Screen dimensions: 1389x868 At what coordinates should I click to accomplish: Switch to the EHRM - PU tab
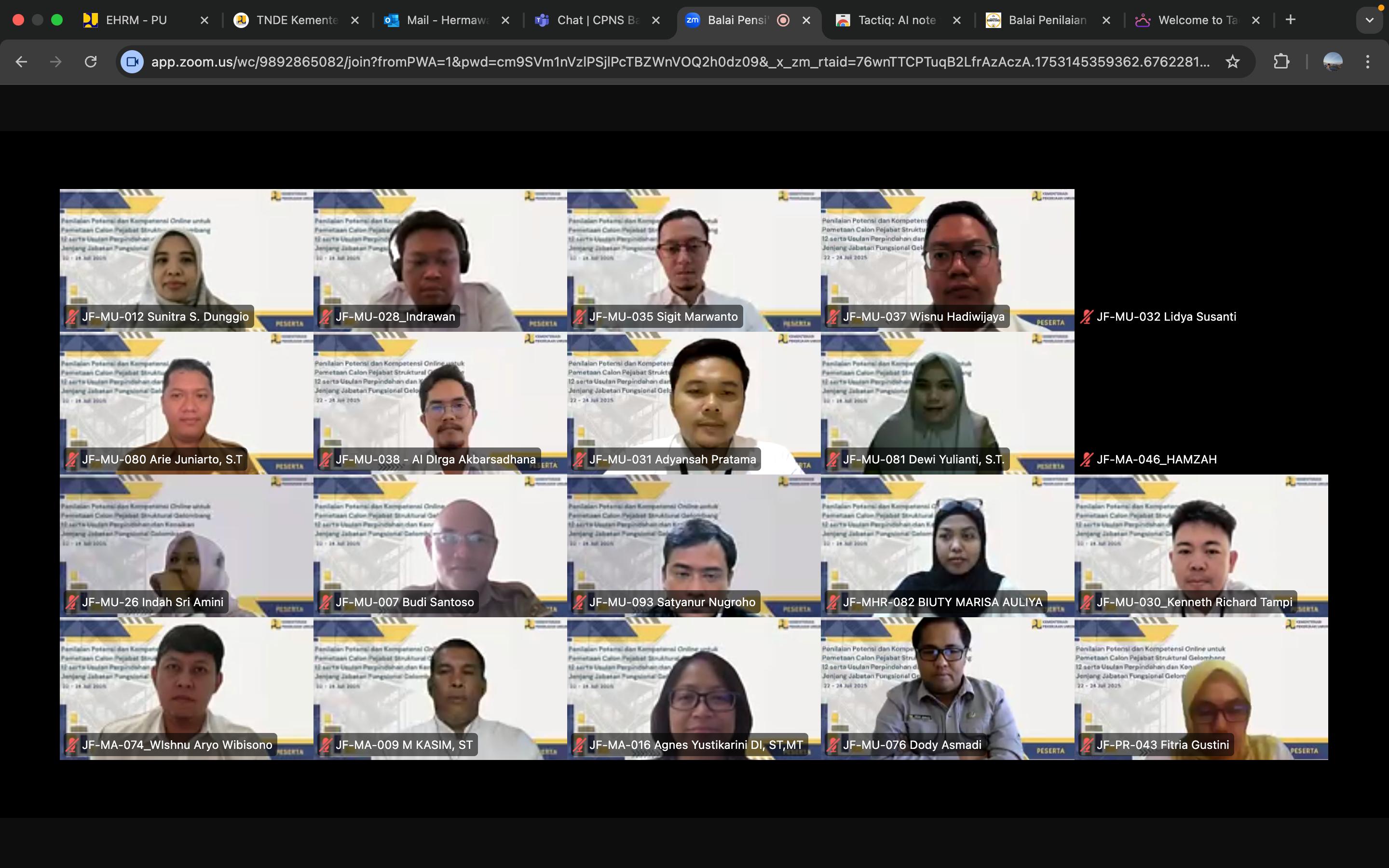pyautogui.click(x=136, y=20)
